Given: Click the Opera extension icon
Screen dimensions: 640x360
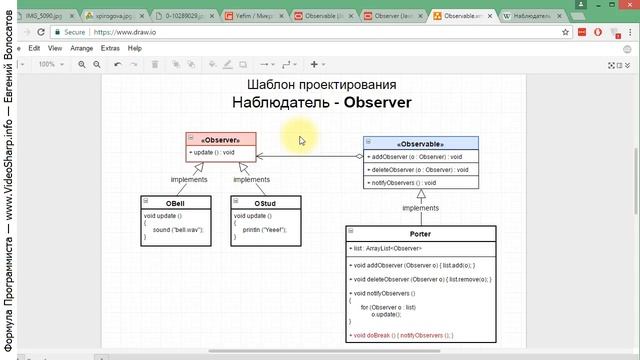Looking at the screenshot, I should 598,32.
